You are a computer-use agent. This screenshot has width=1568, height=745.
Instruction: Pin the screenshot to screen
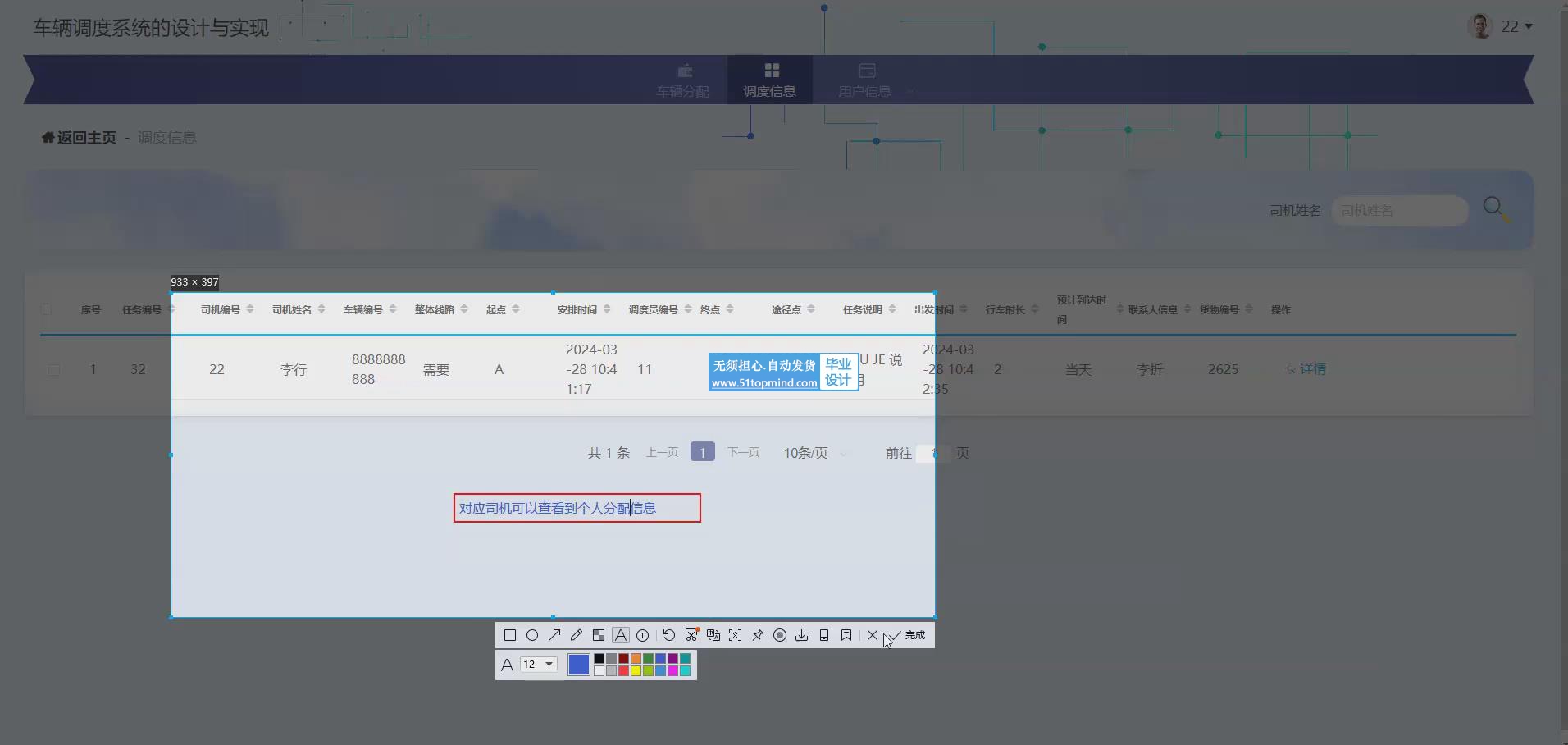pos(758,635)
